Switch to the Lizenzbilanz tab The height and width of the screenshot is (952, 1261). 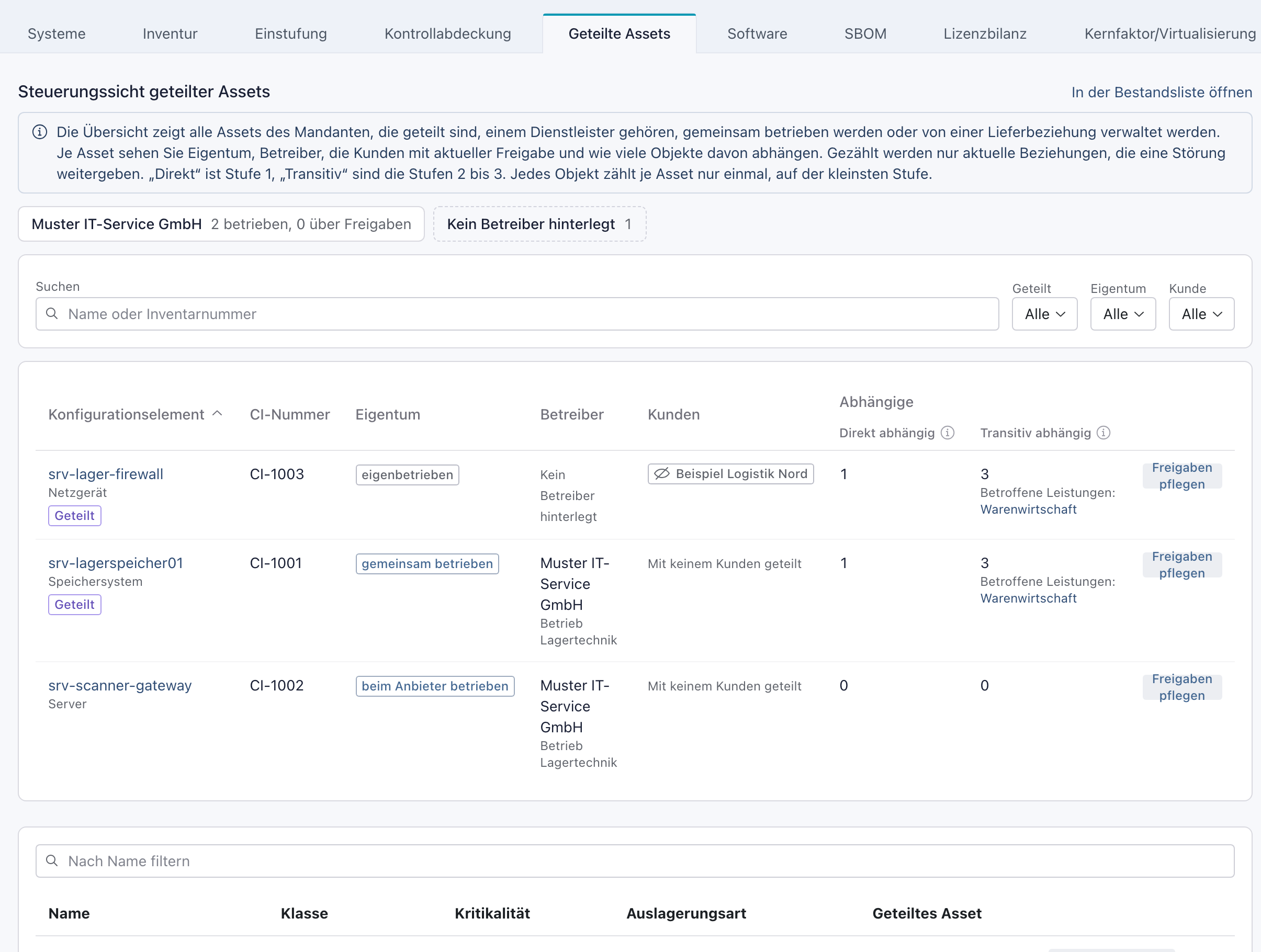pyautogui.click(x=985, y=33)
